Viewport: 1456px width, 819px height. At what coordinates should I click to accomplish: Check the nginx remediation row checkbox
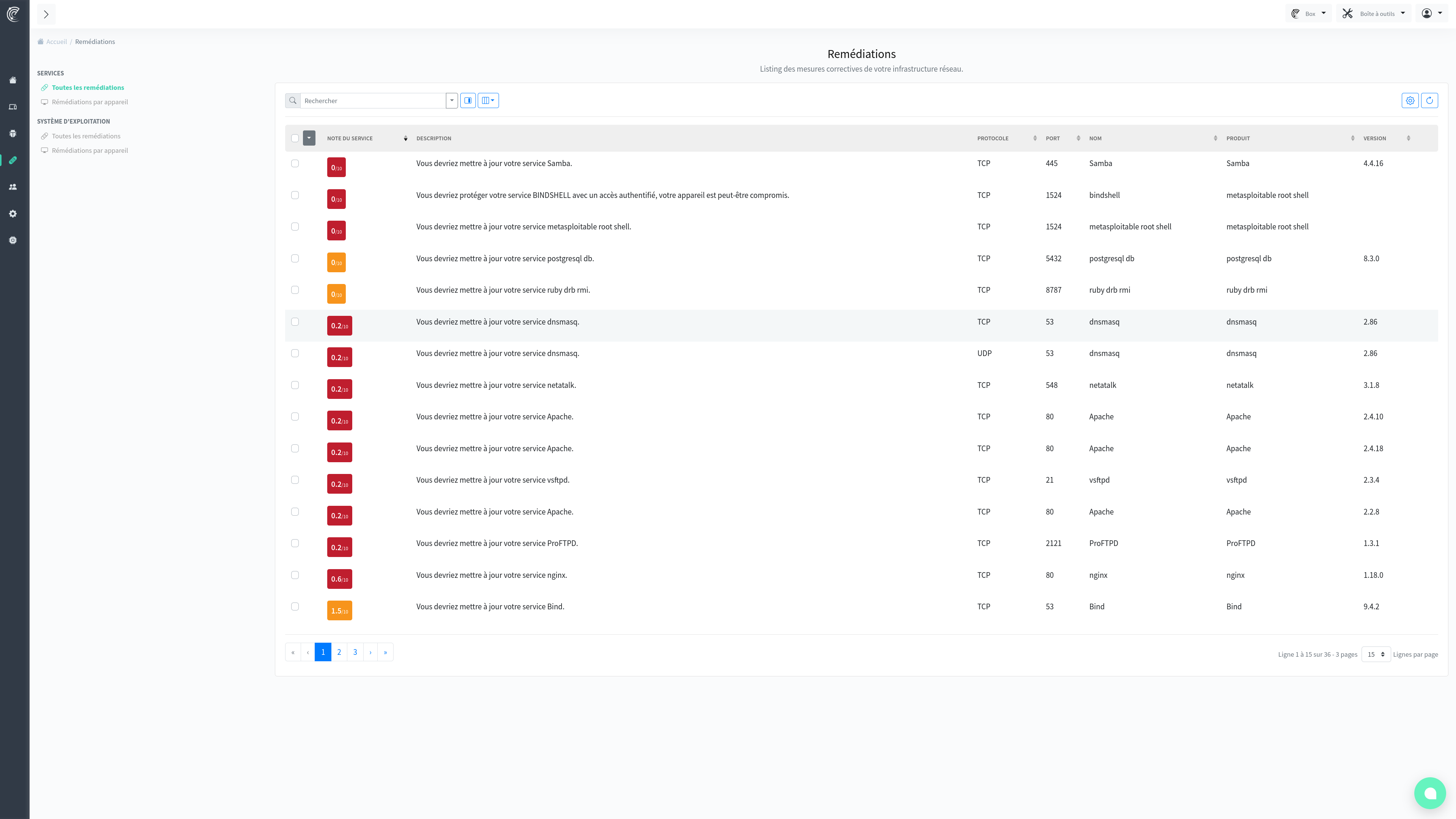point(295,575)
